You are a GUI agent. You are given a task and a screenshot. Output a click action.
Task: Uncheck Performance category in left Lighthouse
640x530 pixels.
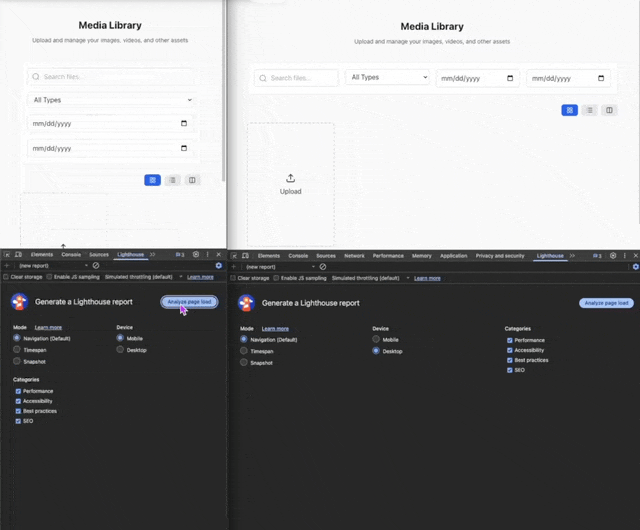pos(18,391)
